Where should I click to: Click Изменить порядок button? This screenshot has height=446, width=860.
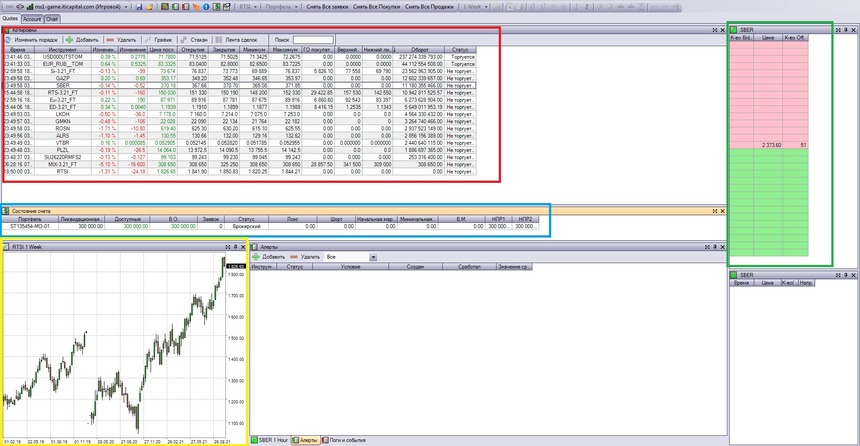(x=36, y=39)
